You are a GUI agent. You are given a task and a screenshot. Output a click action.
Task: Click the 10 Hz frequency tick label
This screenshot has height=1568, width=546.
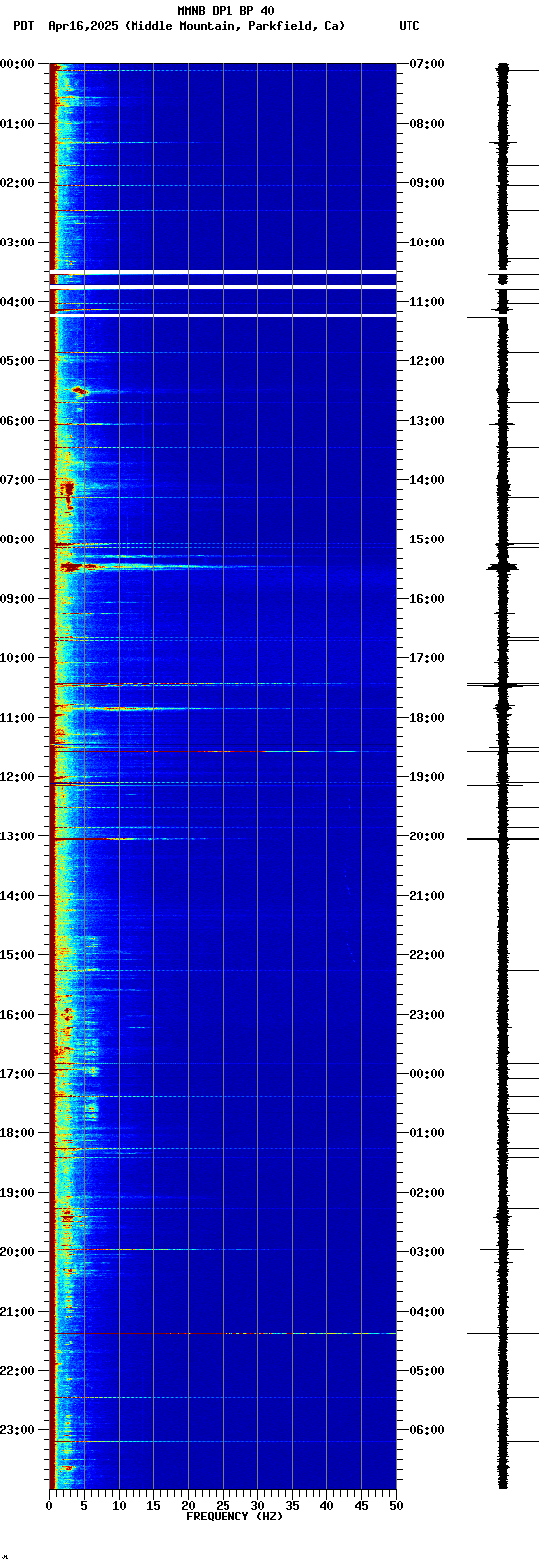[119, 1506]
